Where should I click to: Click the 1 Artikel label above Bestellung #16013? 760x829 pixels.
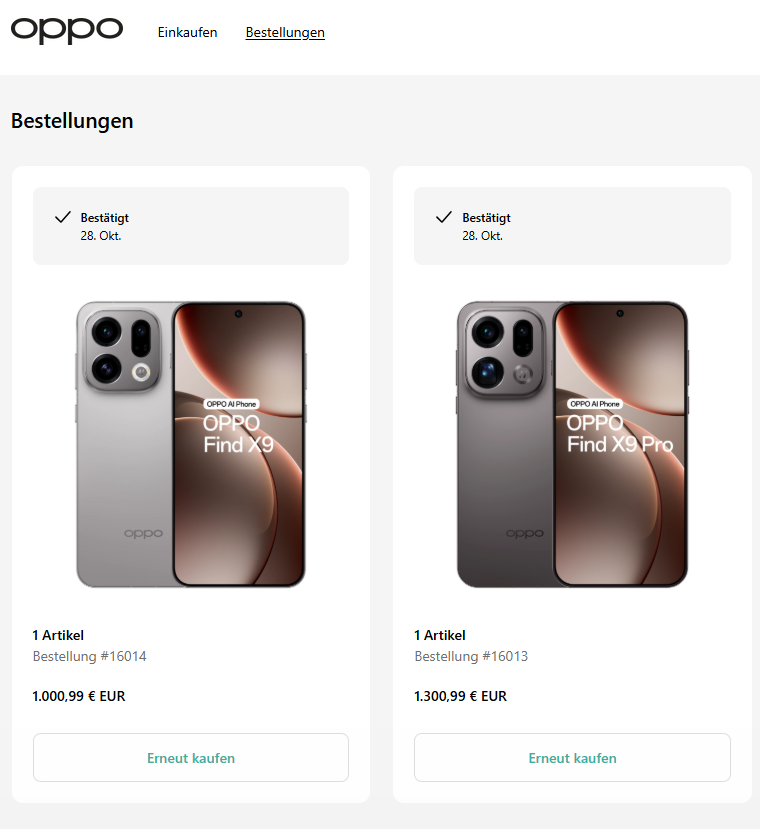point(439,635)
